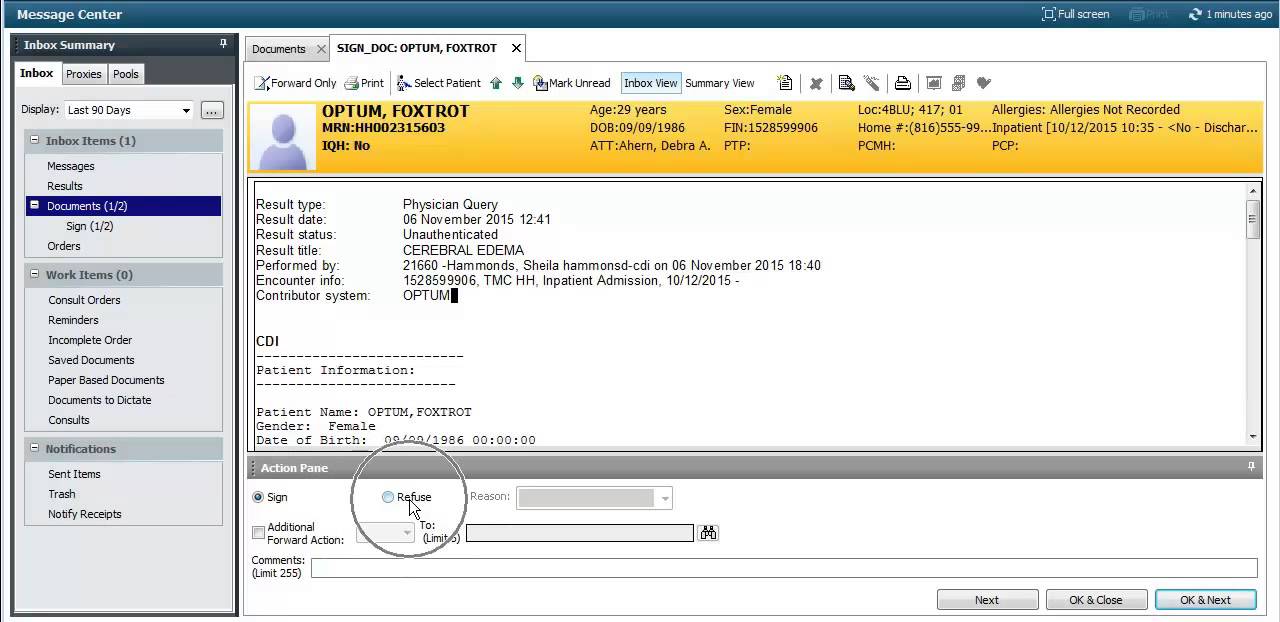Select the SIGN_DOC: OPTUM, FOXTROT tab
Viewport: 1280px width, 622px height.
(417, 48)
